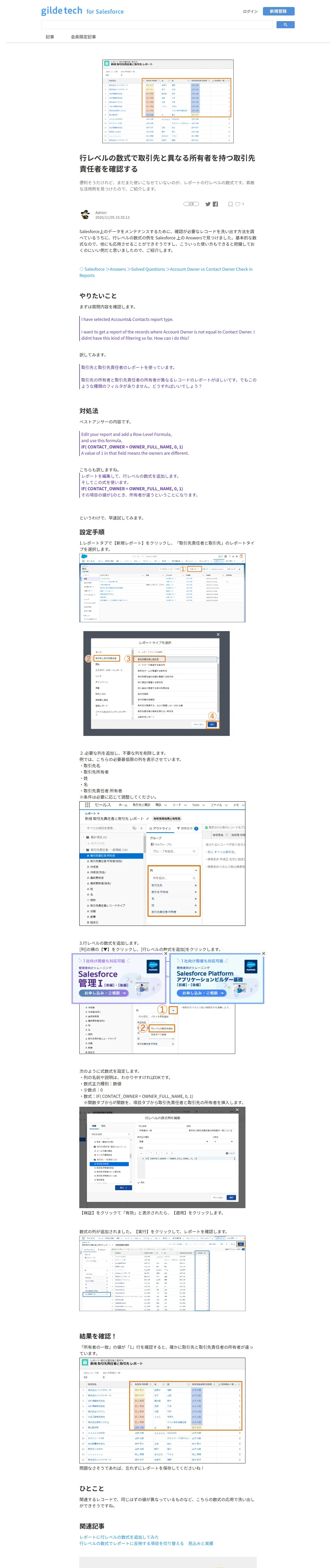Share the article on Twitter
The image size is (336, 1568).
(208, 204)
